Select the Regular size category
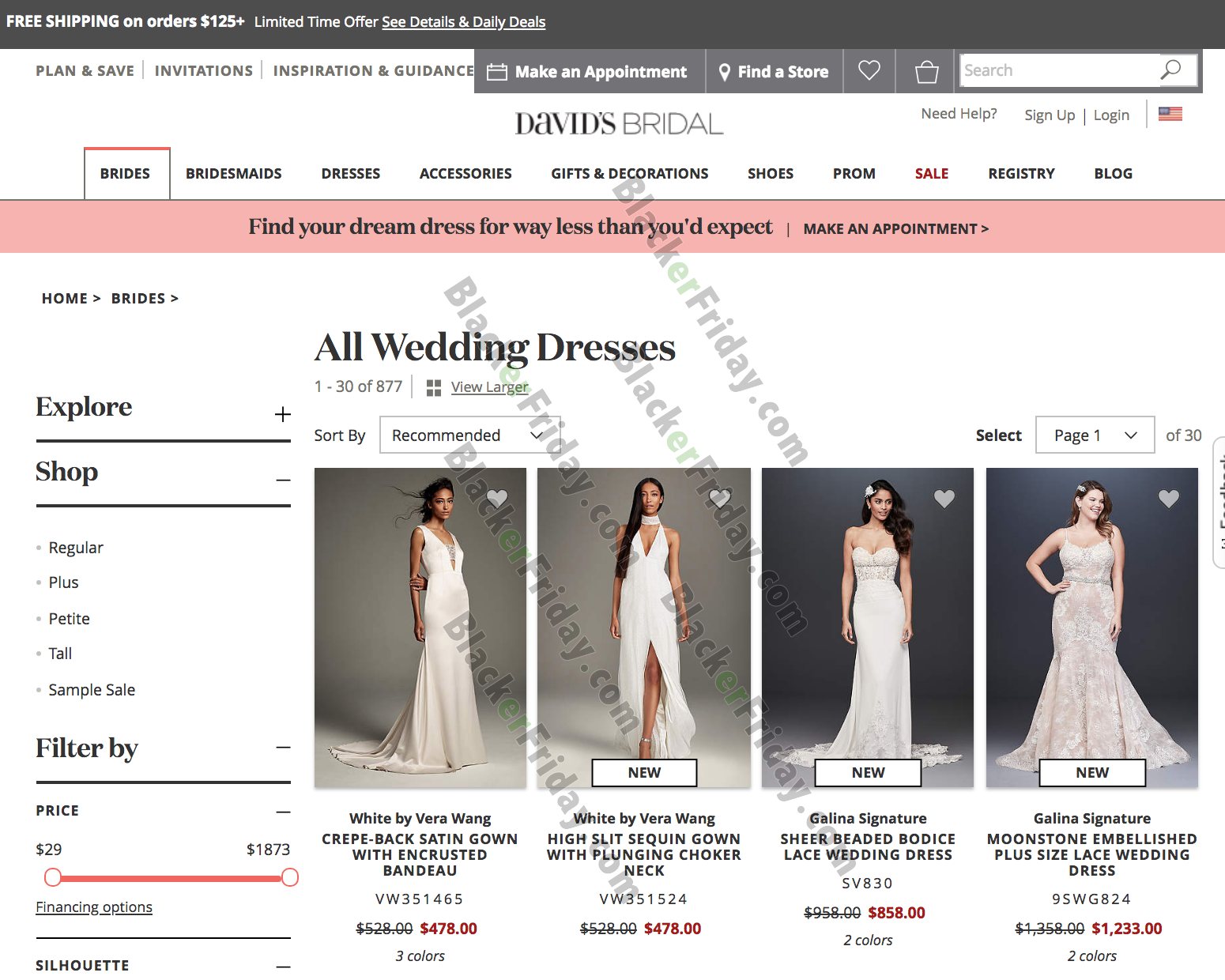 coord(76,548)
